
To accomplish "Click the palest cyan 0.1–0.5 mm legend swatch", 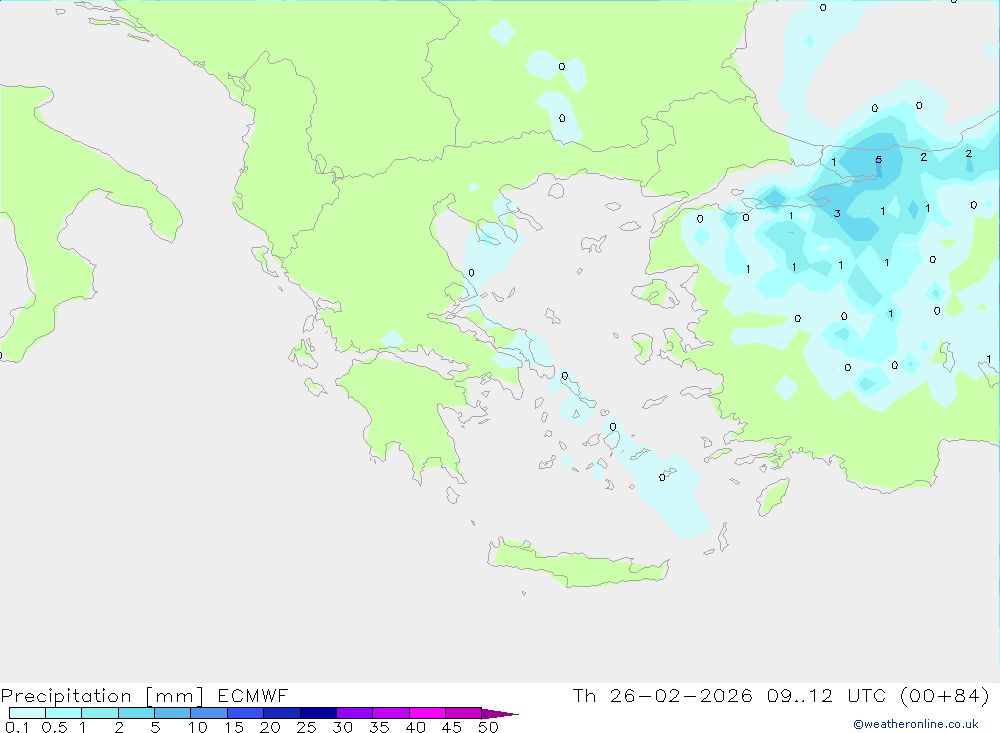I will coord(27,713).
